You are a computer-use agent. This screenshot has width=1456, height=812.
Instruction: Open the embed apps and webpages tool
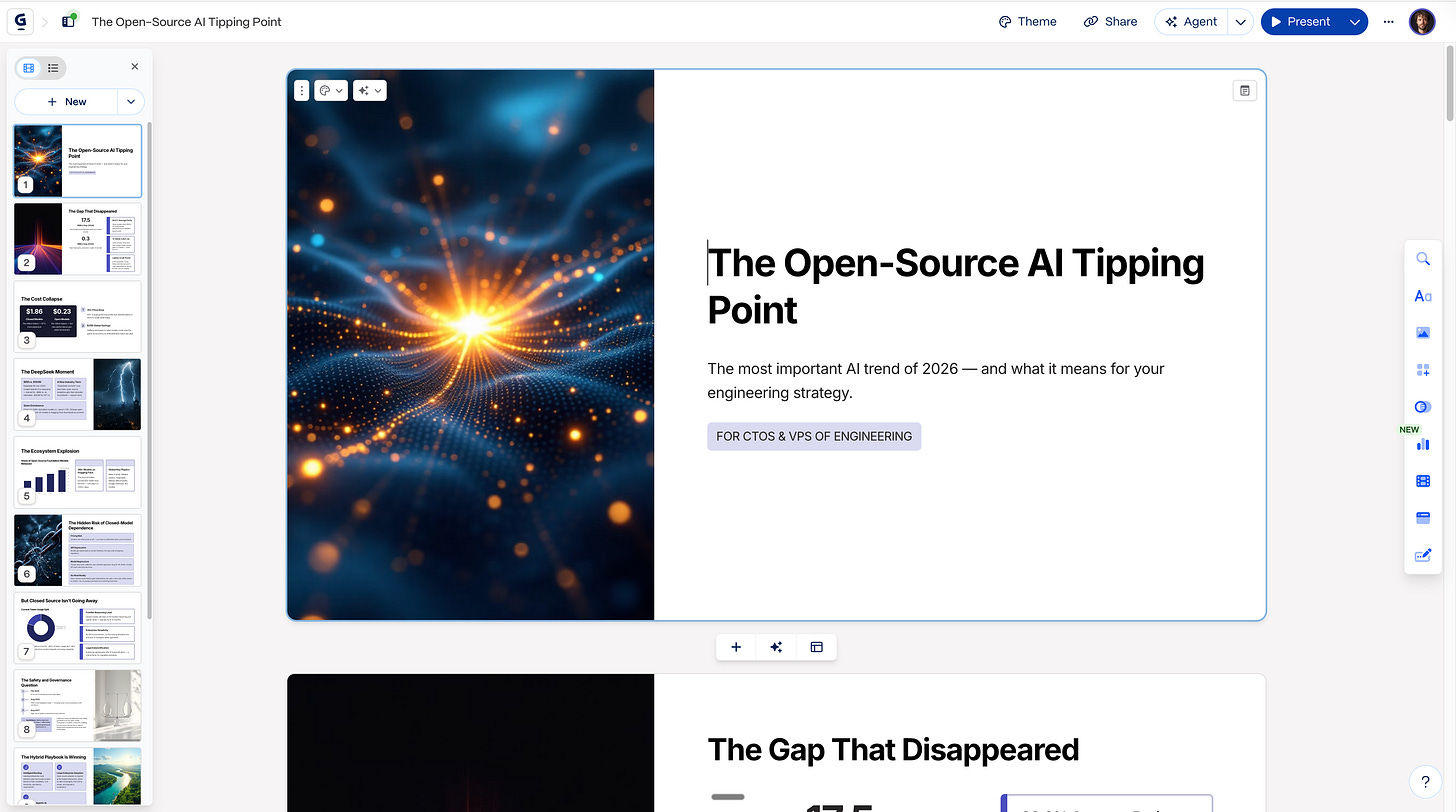click(1422, 518)
